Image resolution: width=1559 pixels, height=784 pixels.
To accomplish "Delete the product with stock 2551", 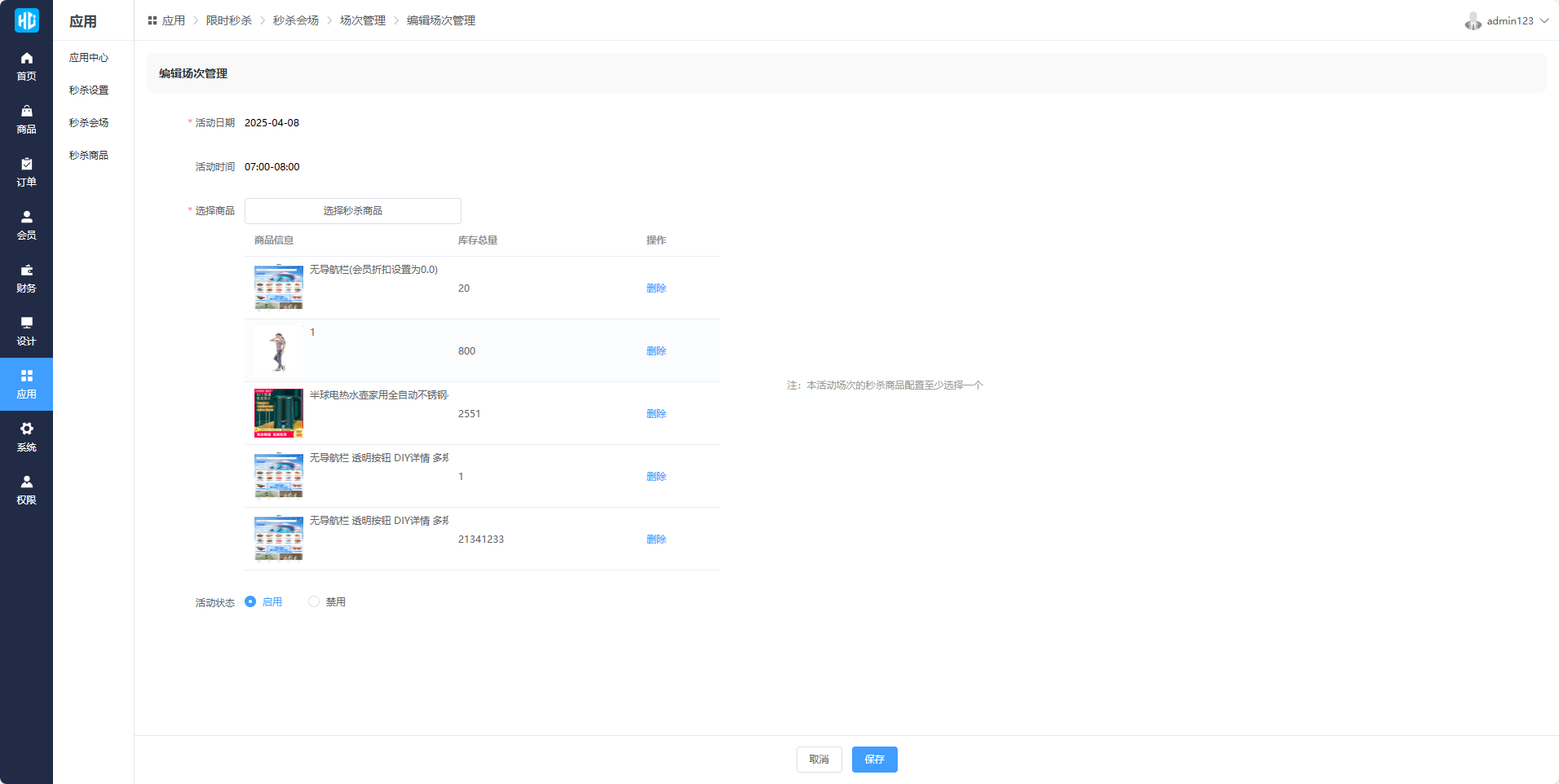I will click(656, 414).
